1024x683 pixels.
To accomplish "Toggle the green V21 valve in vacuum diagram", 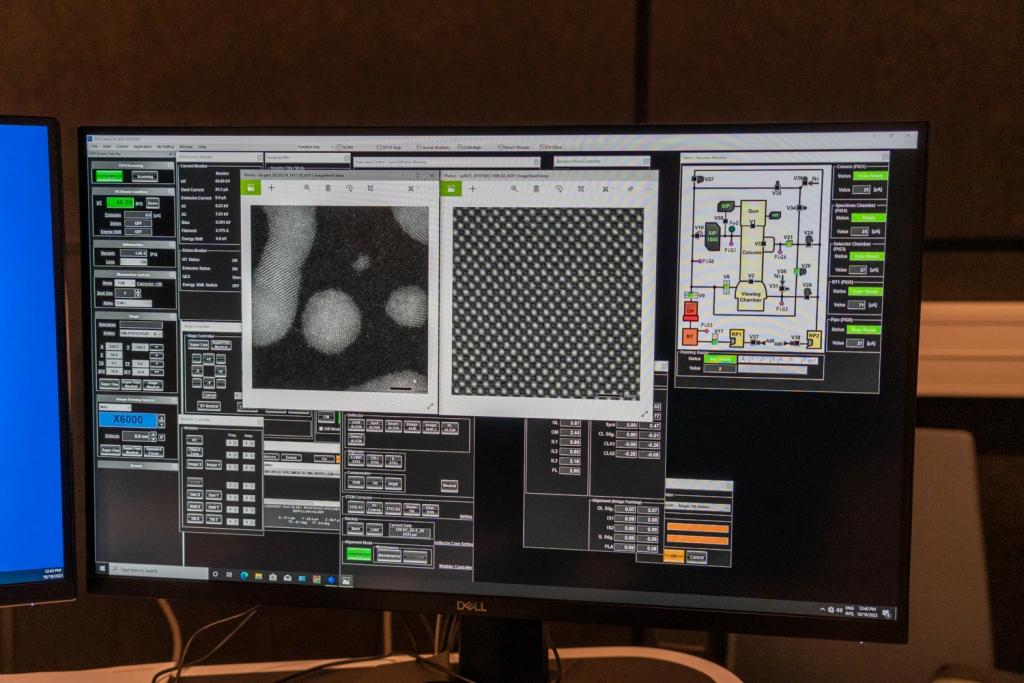I will point(788,244).
